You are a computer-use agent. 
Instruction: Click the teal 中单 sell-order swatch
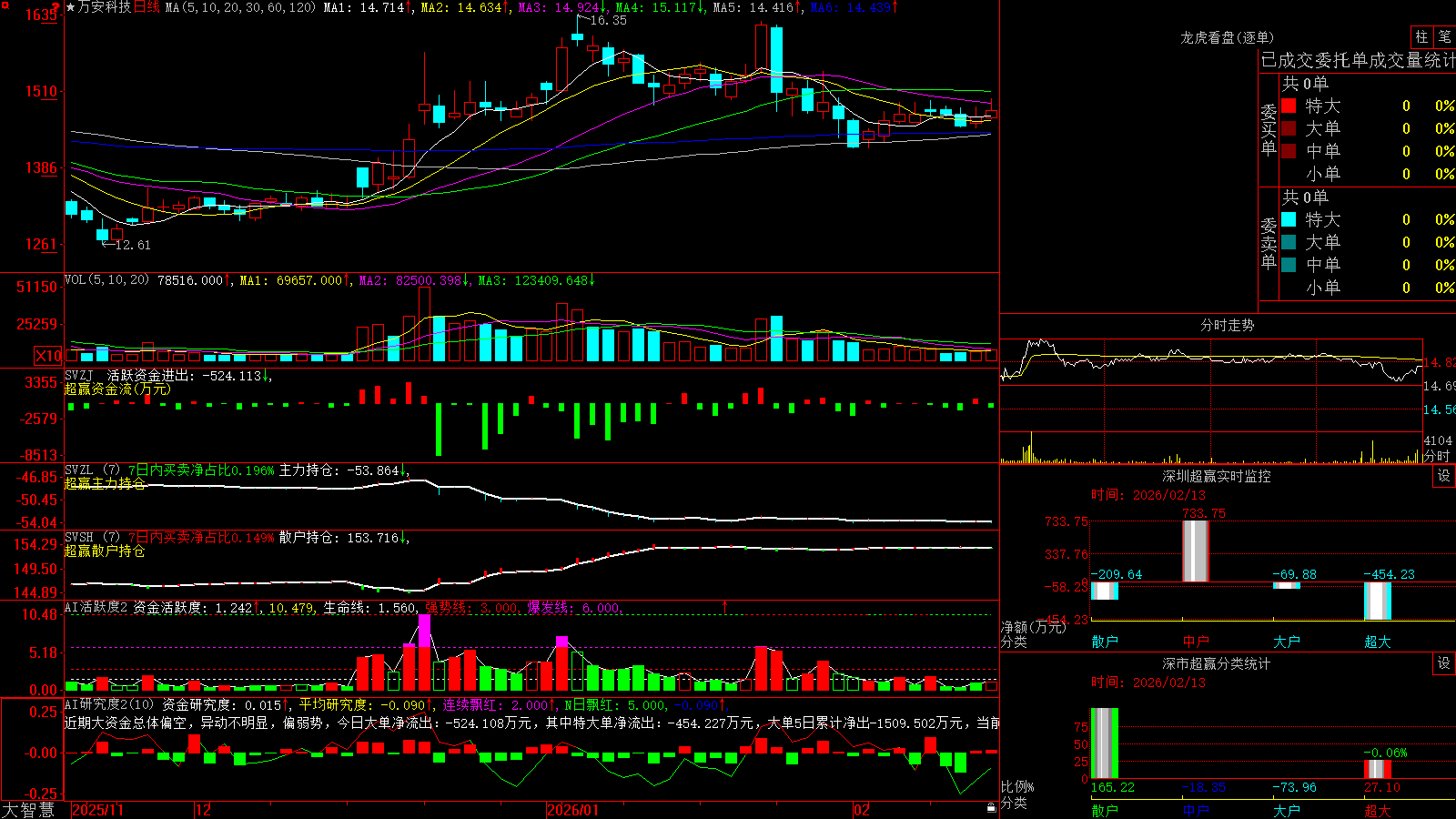(1289, 265)
